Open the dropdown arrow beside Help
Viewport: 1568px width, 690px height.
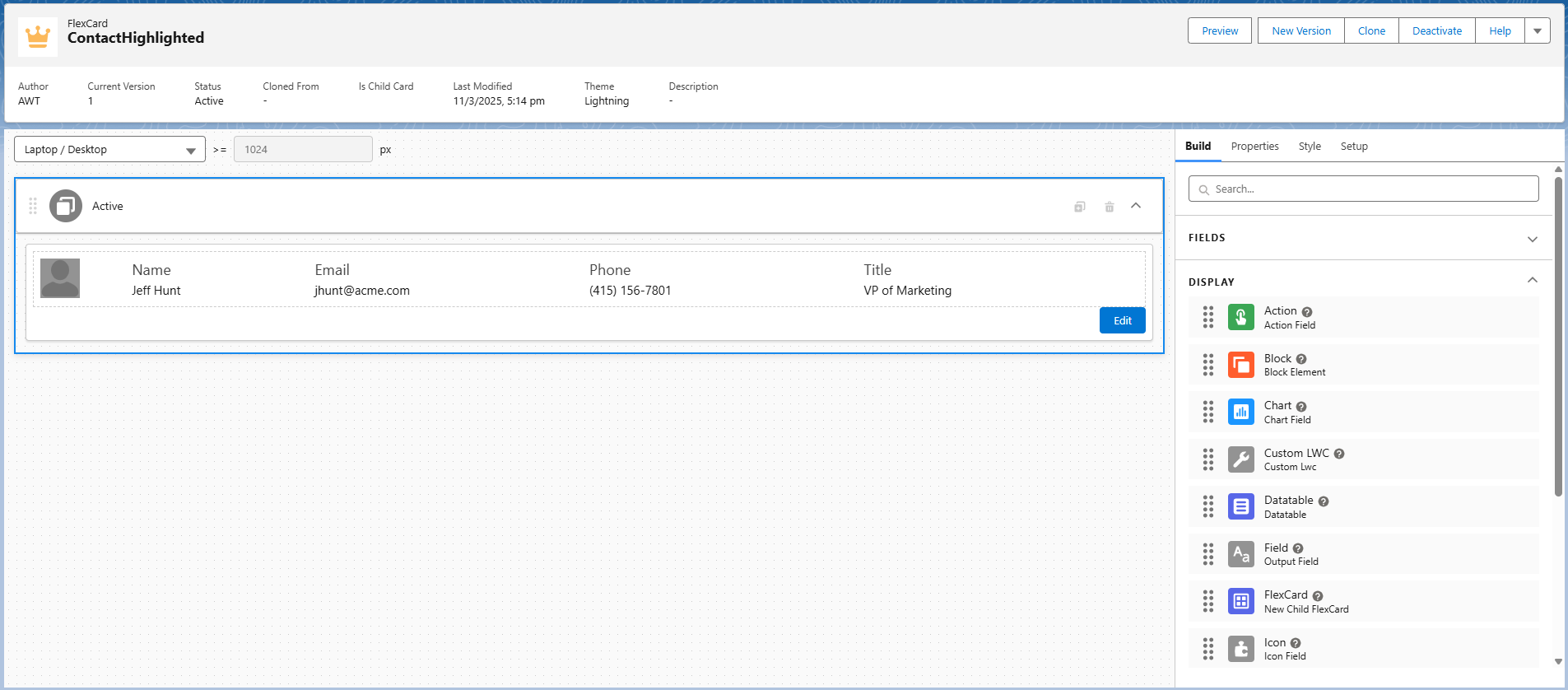click(x=1537, y=31)
